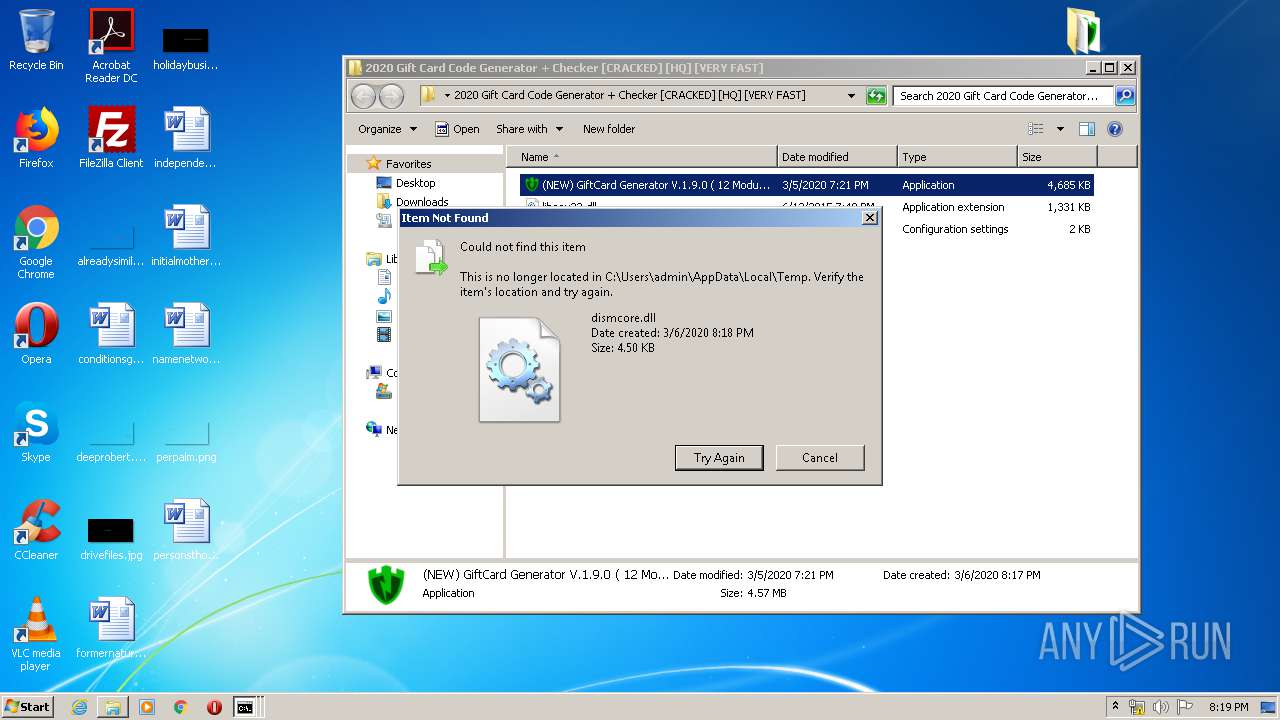Open Share with dropdown menu
1280x720 pixels.
point(529,129)
